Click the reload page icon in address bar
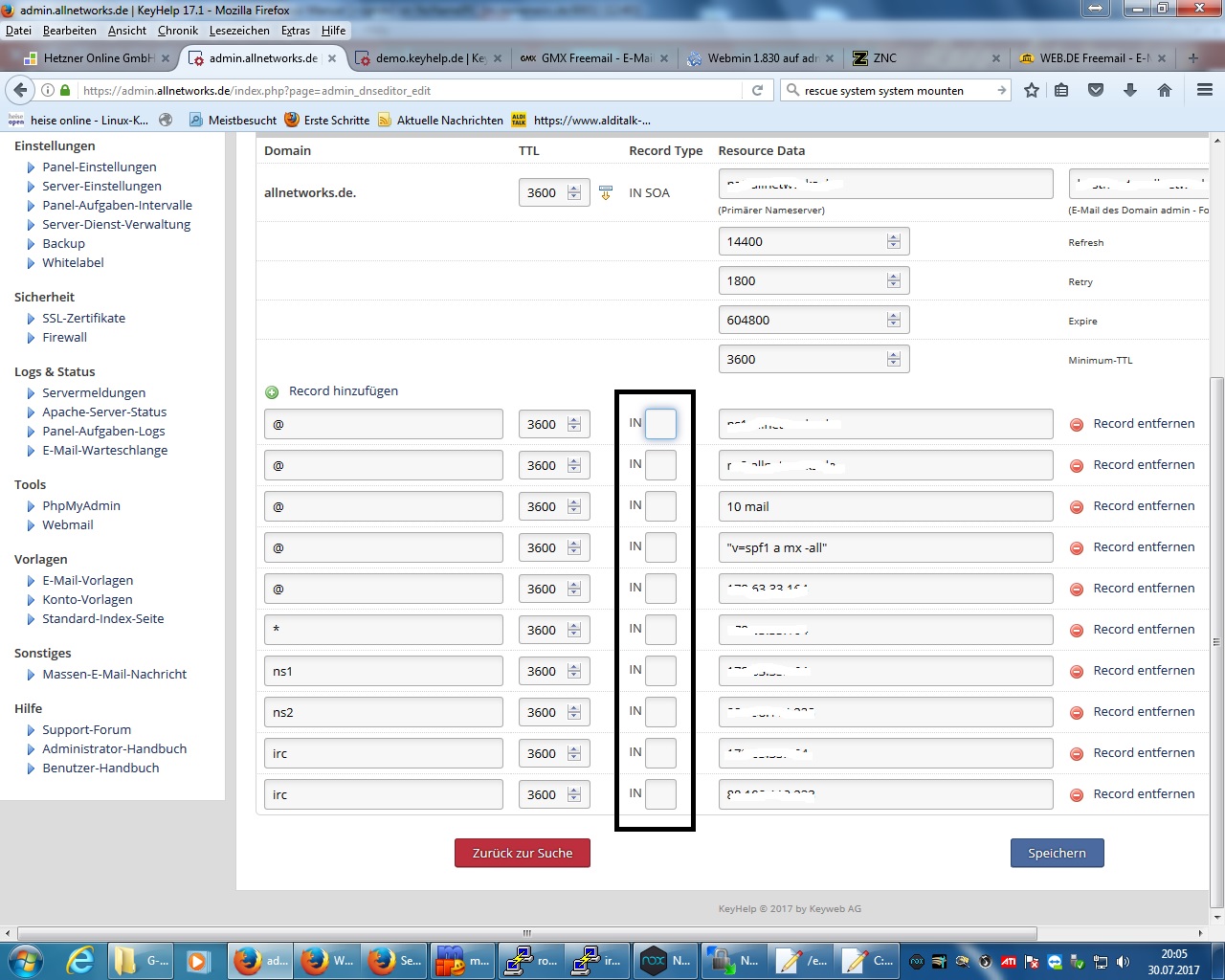Screen dimensions: 1225x980 757,90
